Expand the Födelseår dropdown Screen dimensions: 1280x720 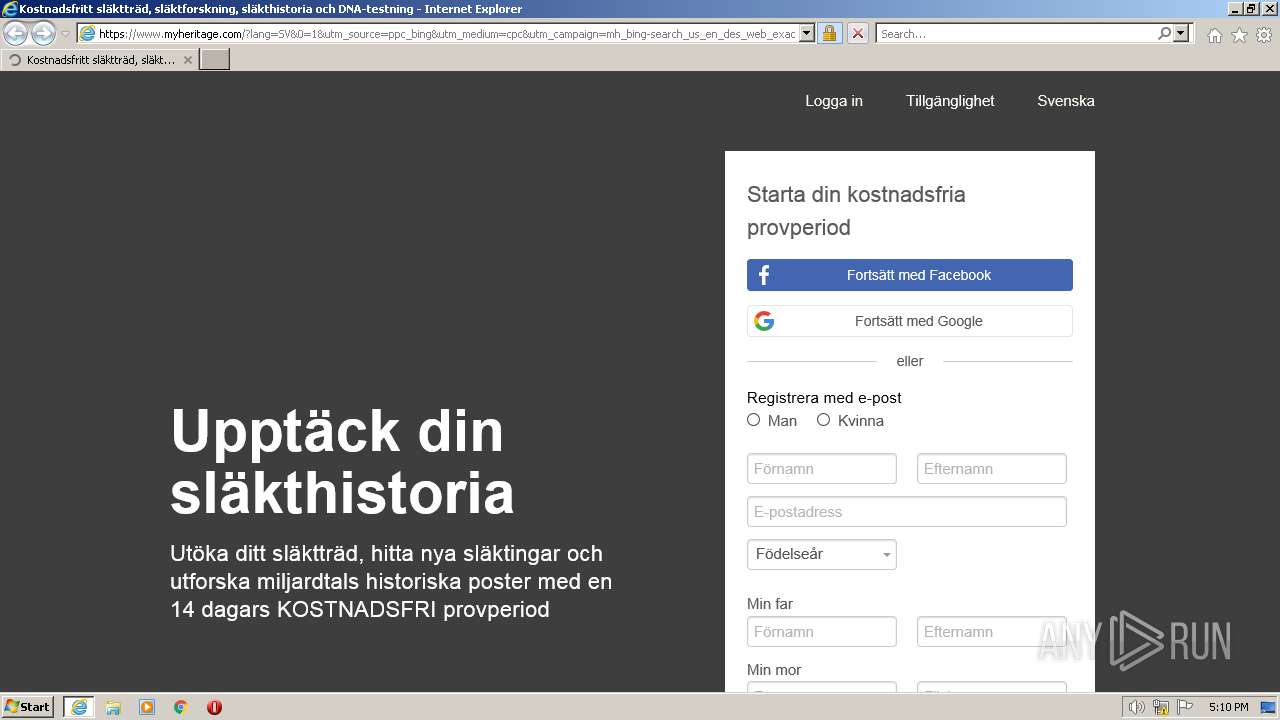click(x=822, y=554)
